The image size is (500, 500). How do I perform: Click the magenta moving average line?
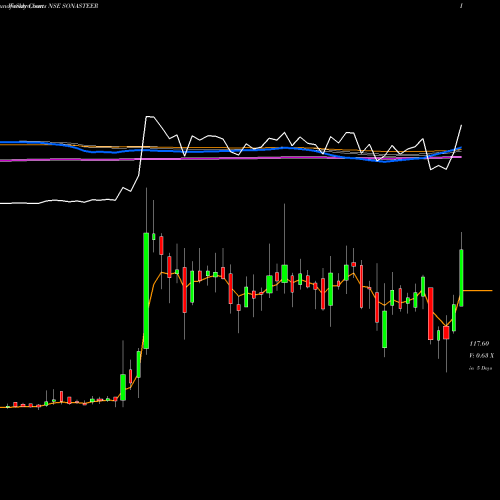pyautogui.click(x=231, y=159)
